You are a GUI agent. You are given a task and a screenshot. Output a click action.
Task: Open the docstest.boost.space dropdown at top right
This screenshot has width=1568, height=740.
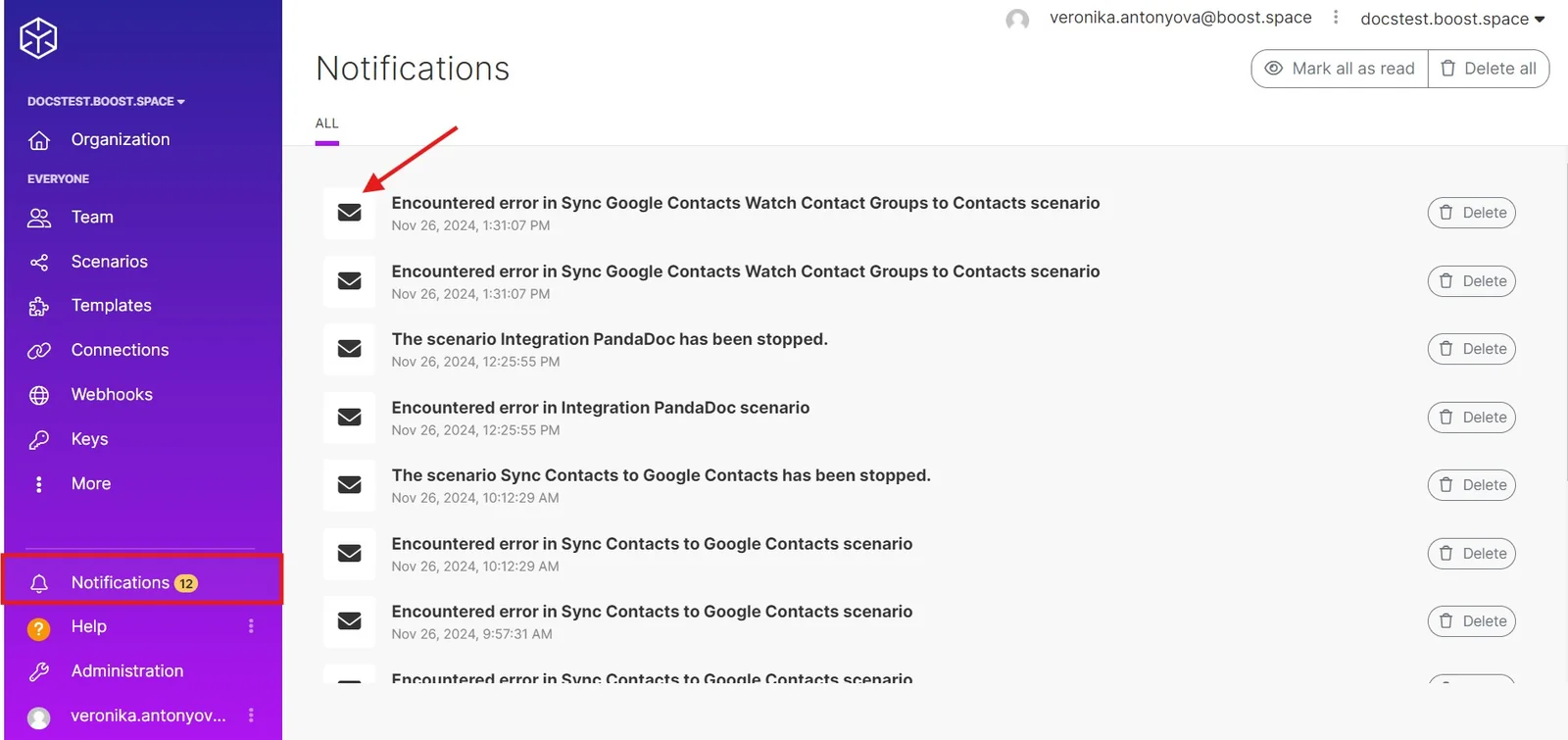pos(1452,19)
